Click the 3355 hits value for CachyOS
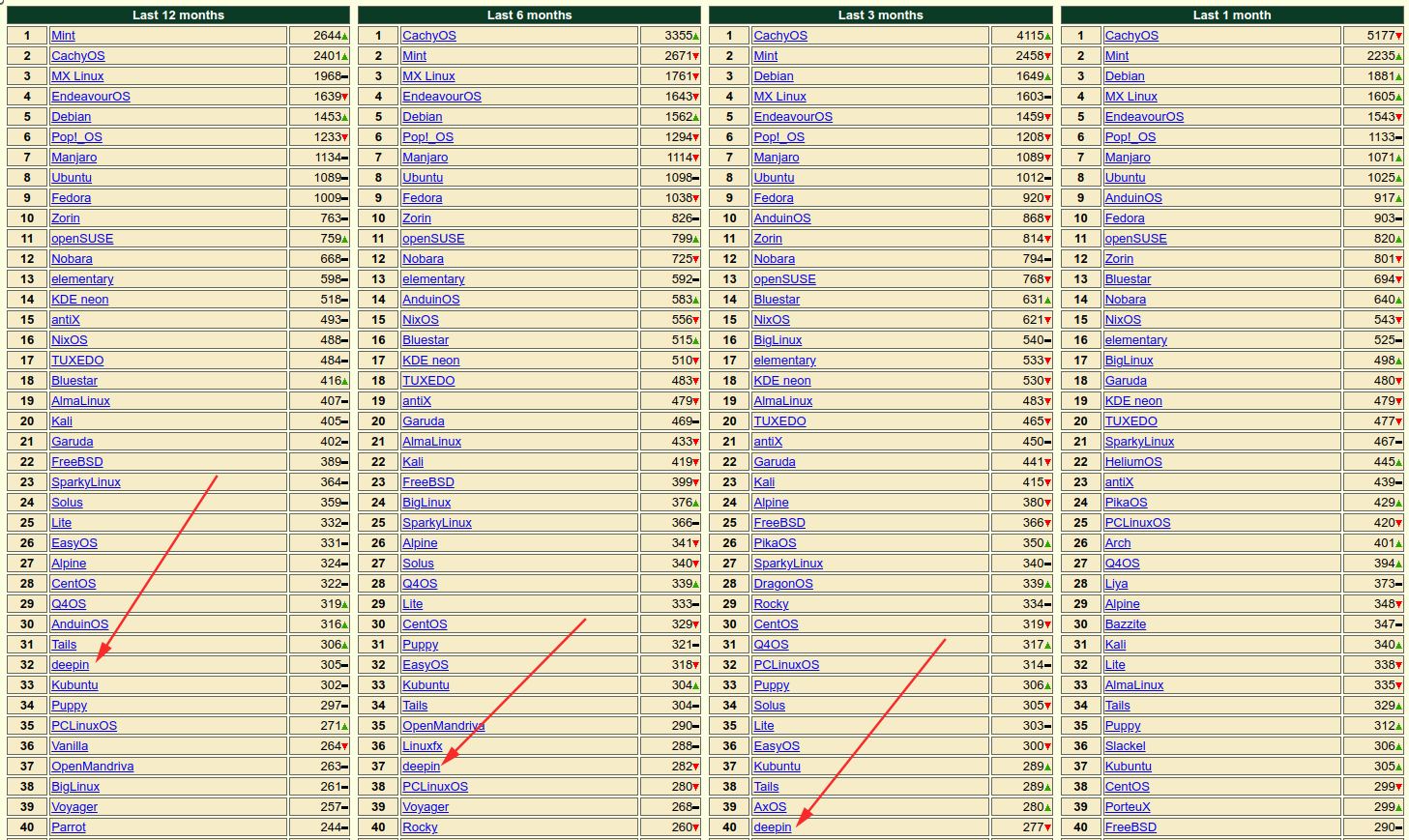Screen dimensions: 1409x840 pos(678,36)
